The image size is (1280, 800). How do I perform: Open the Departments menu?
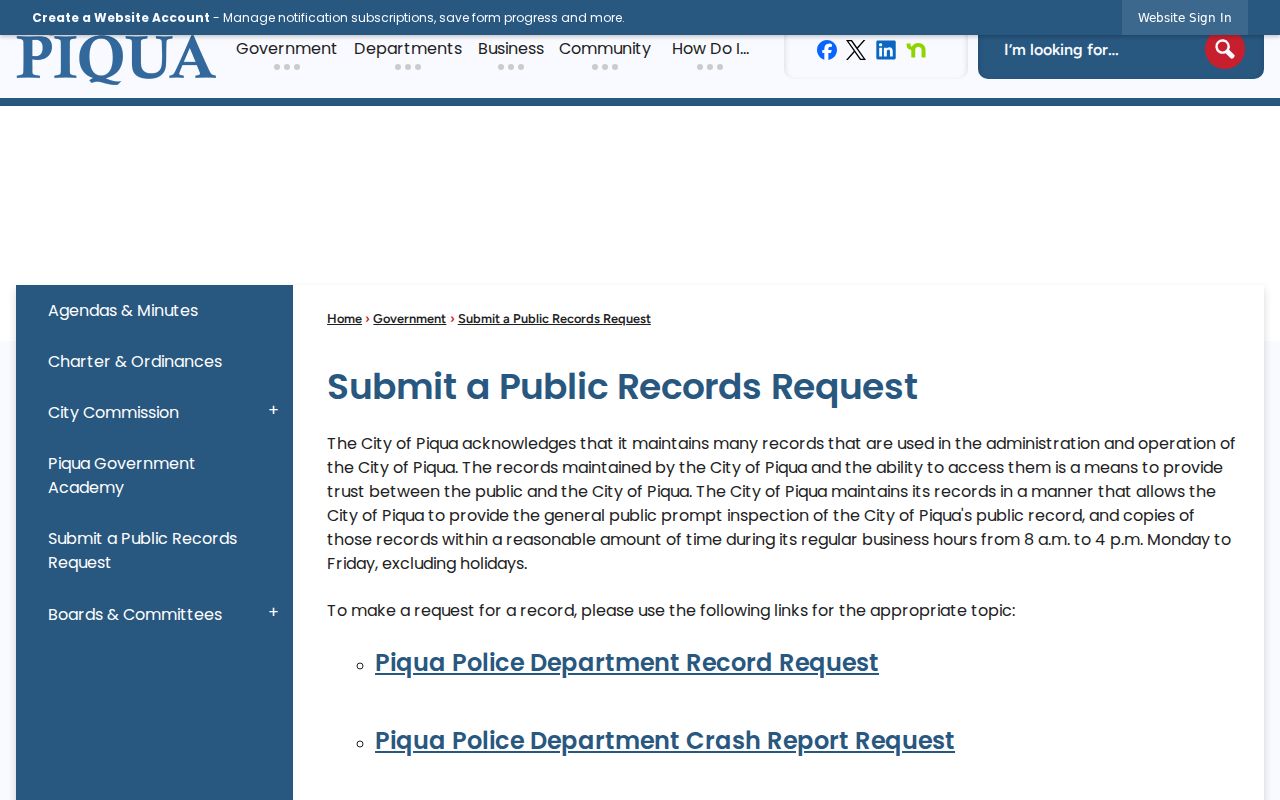408,49
